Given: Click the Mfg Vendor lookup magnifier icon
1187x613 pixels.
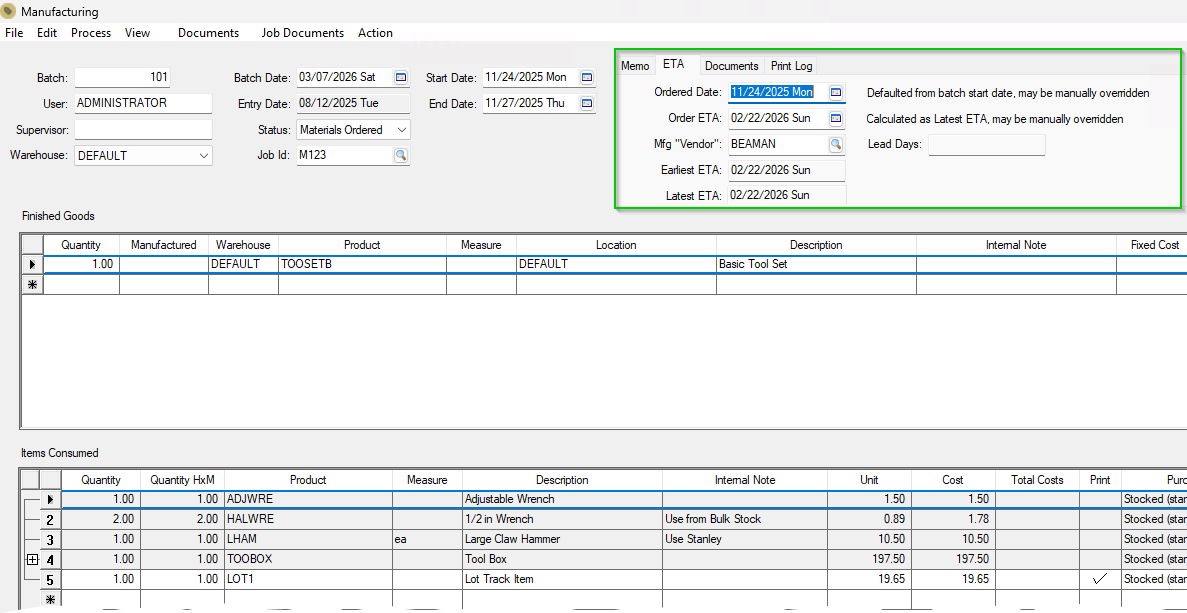Looking at the screenshot, I should [x=836, y=144].
